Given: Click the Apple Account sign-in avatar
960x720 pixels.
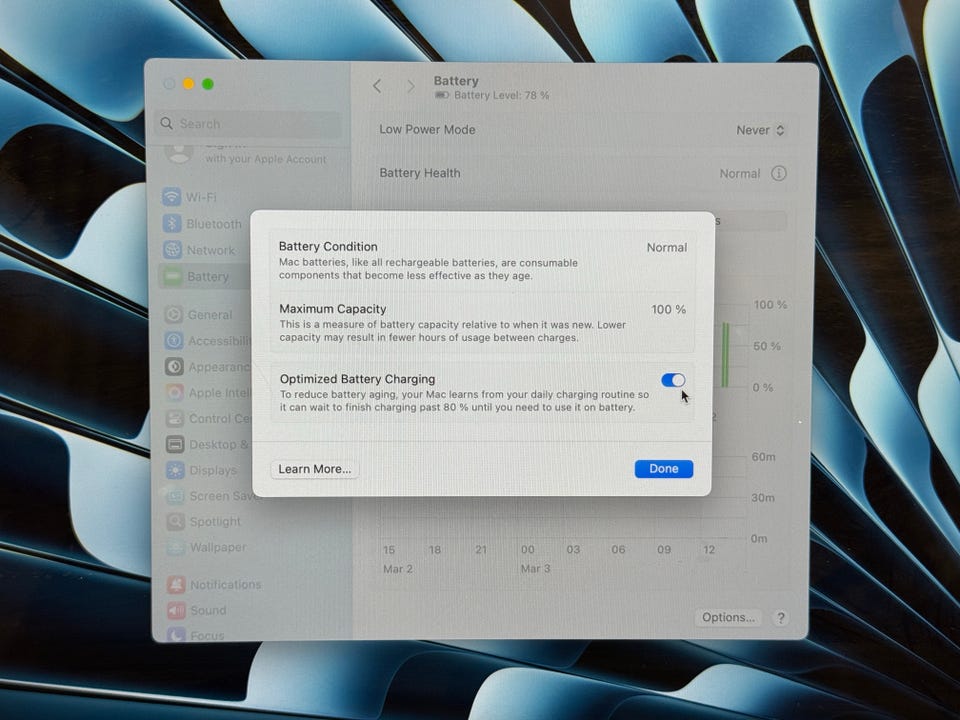Looking at the screenshot, I should tap(179, 153).
